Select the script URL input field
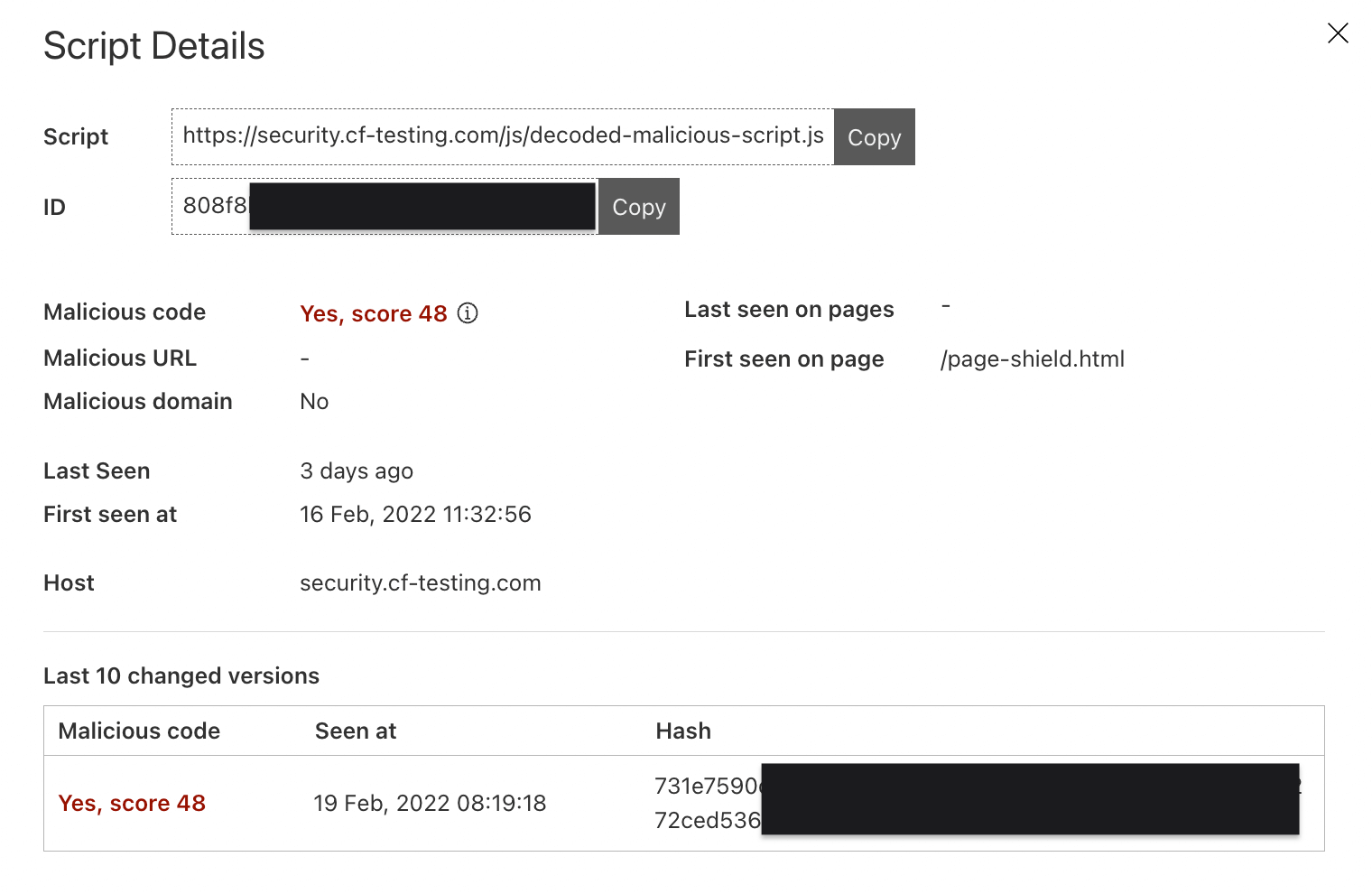The width and height of the screenshot is (1372, 894). tap(502, 136)
